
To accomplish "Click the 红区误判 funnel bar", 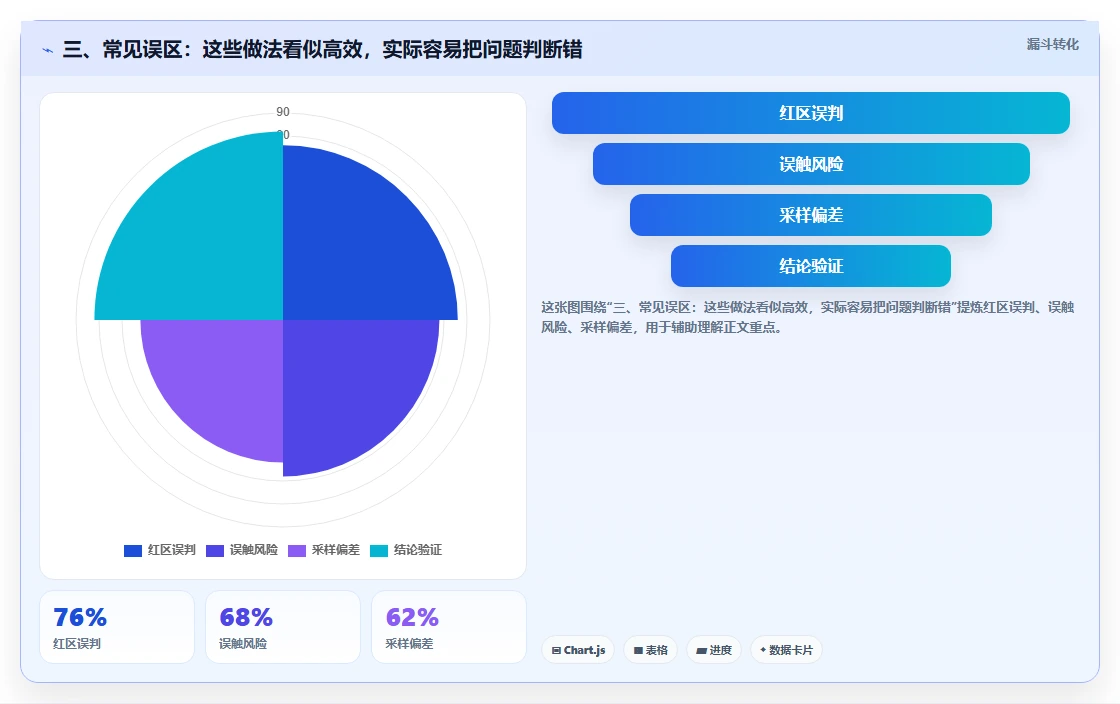I will pos(811,113).
